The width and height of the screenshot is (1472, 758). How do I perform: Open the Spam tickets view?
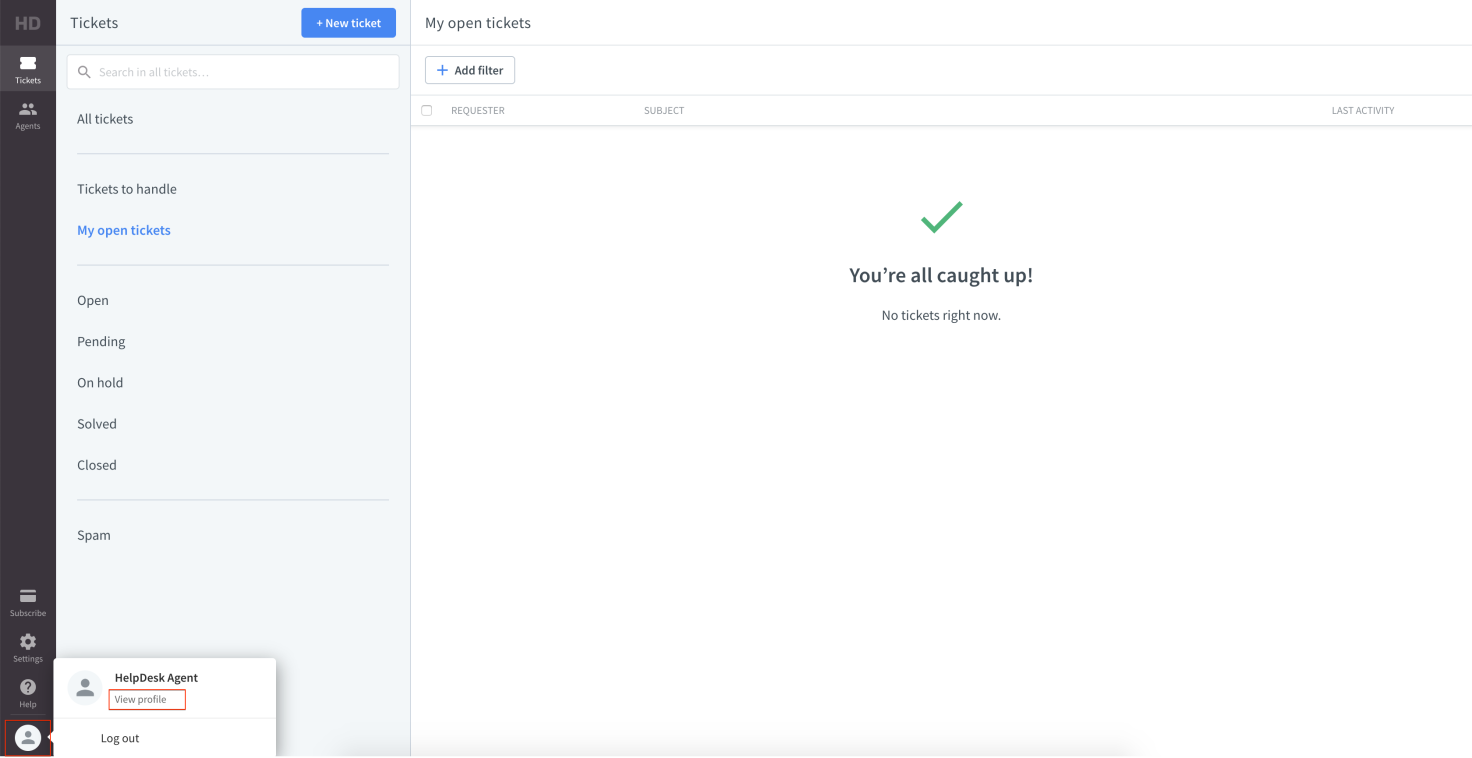[x=94, y=535]
